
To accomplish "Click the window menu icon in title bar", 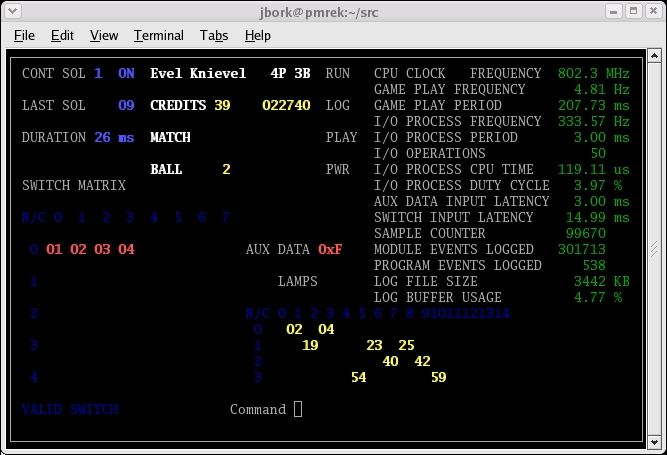I will [x=13, y=10].
